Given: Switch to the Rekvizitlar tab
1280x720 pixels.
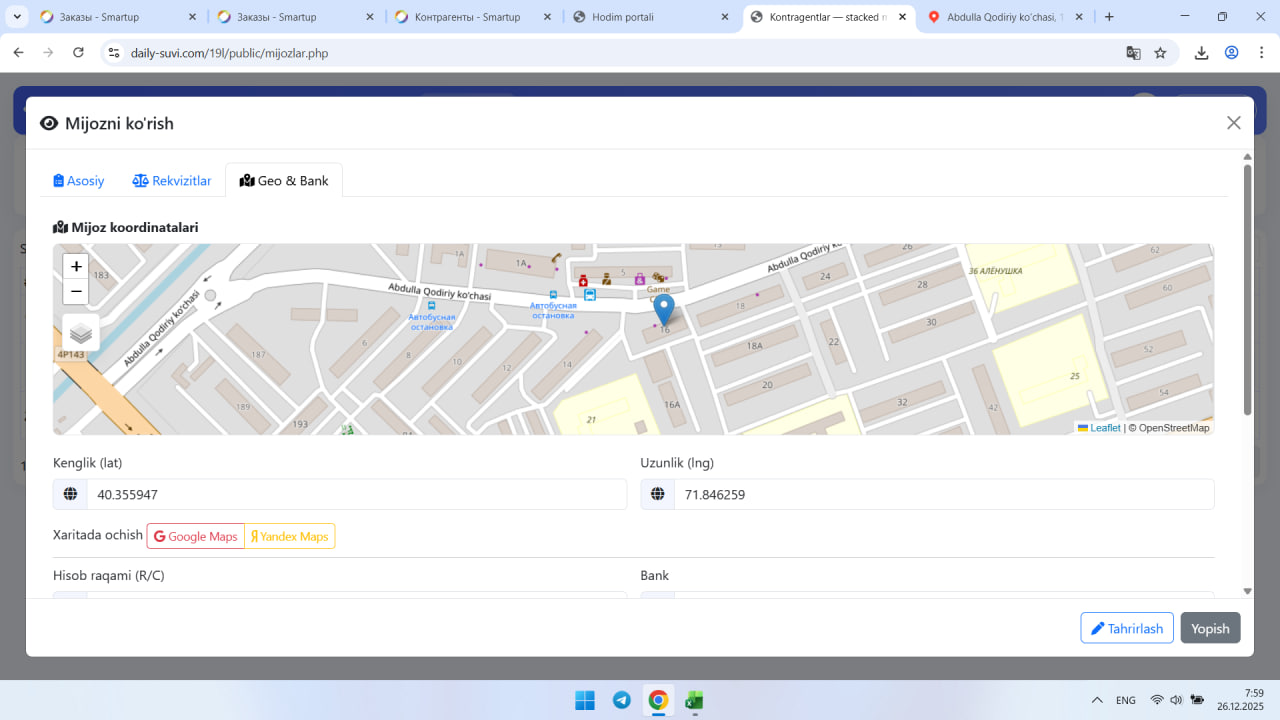Looking at the screenshot, I should pos(172,181).
